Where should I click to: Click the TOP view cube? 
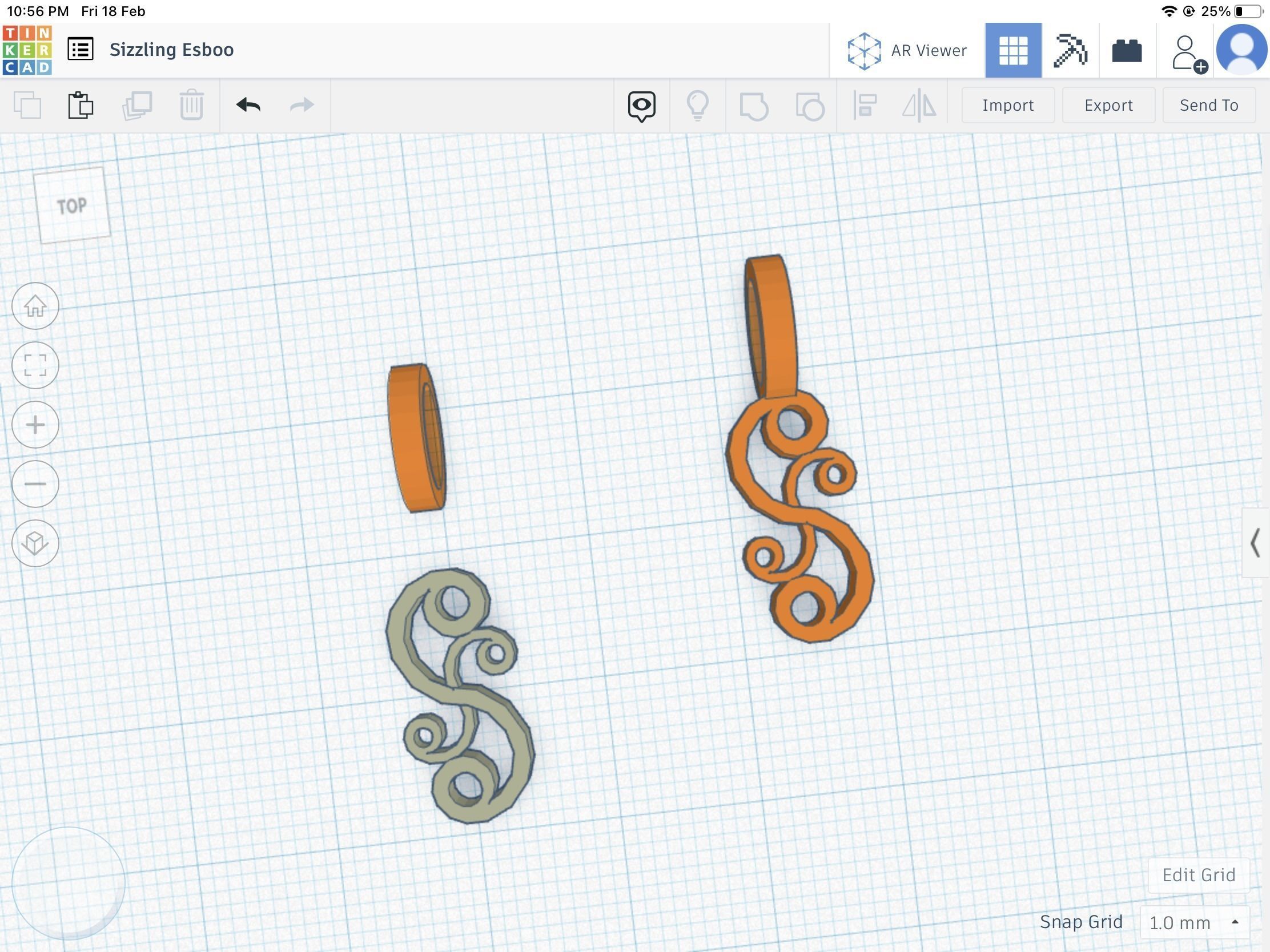pyautogui.click(x=72, y=205)
